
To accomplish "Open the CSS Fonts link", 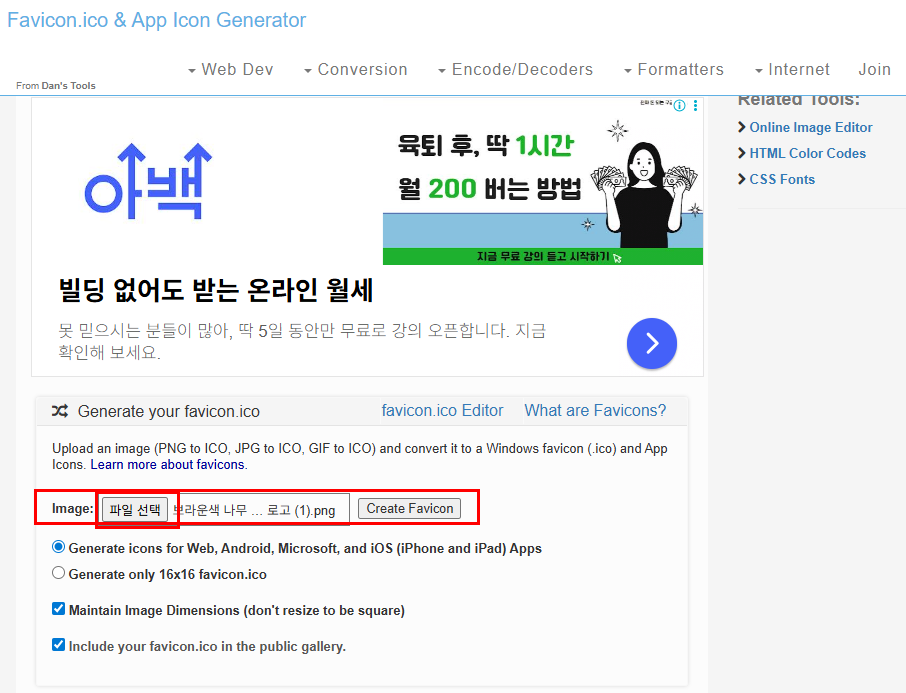I will pyautogui.click(x=782, y=179).
